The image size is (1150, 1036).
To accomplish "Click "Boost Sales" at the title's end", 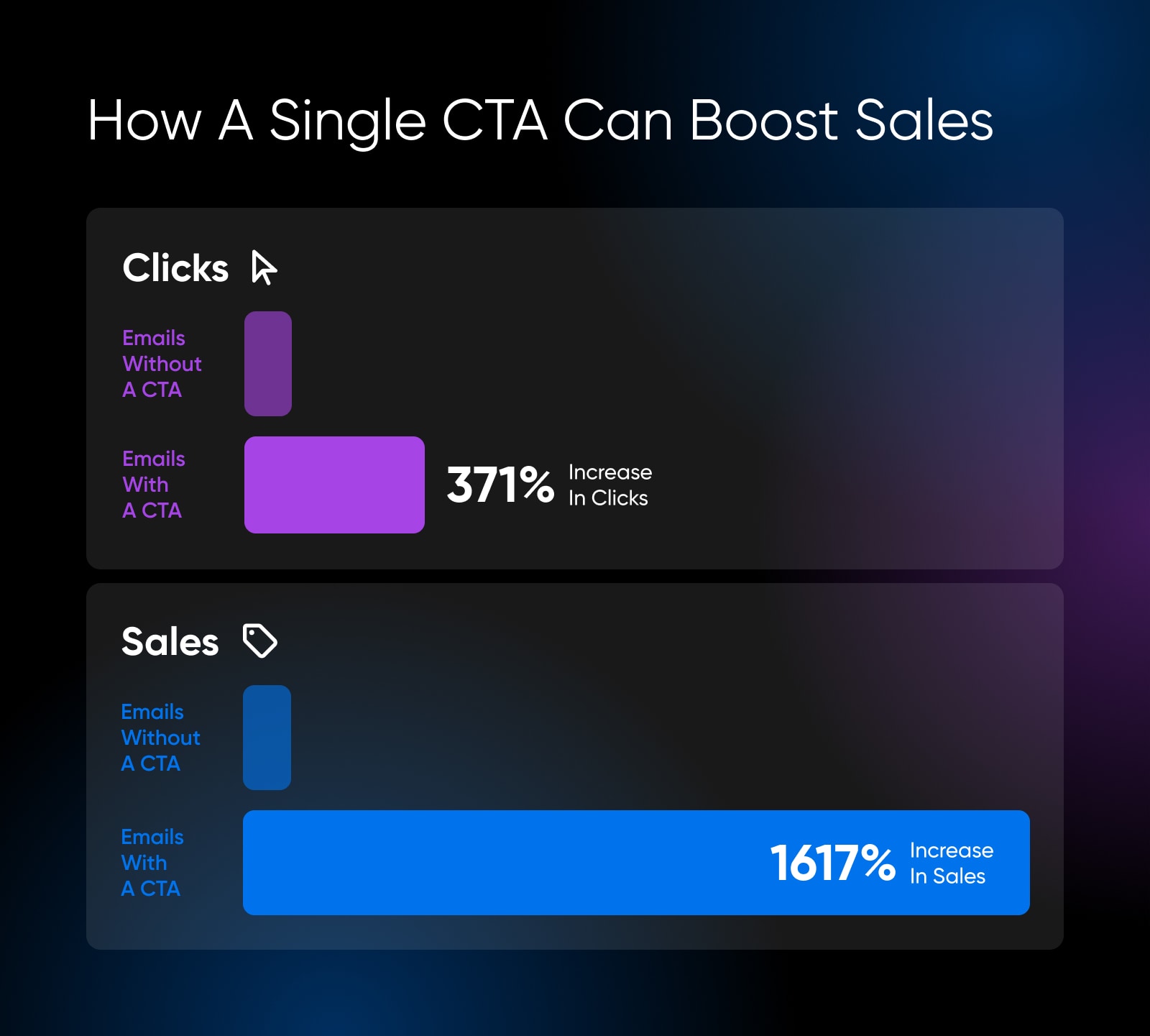I will click(x=841, y=121).
